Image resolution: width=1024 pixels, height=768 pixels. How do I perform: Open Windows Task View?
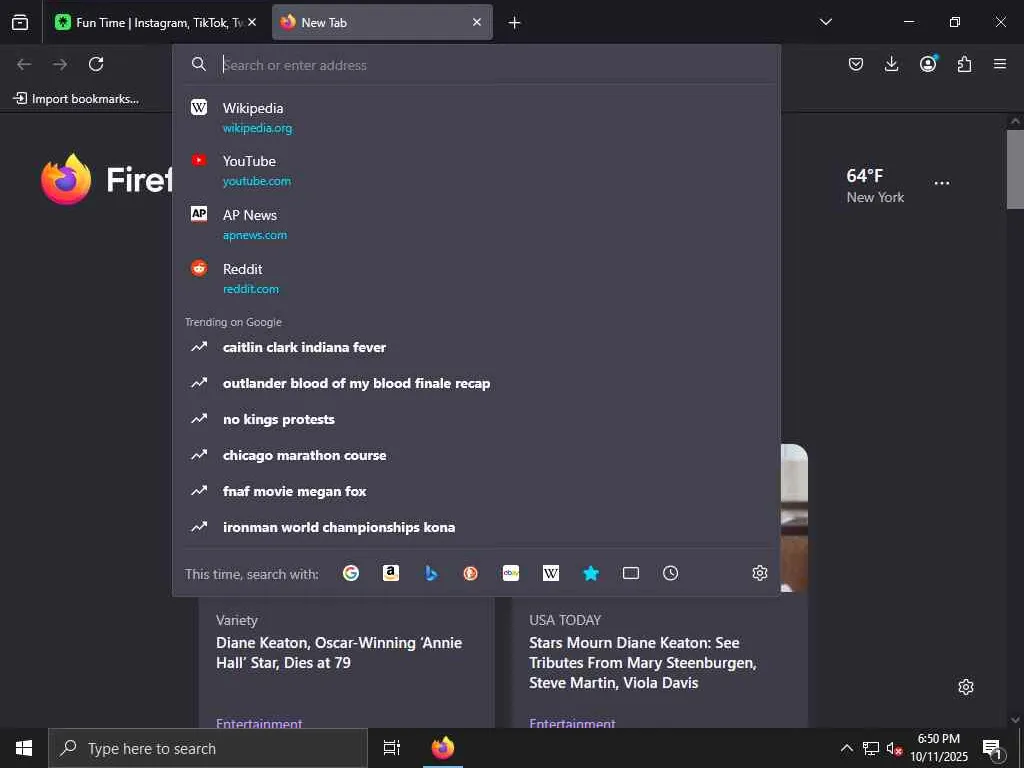pyautogui.click(x=391, y=748)
